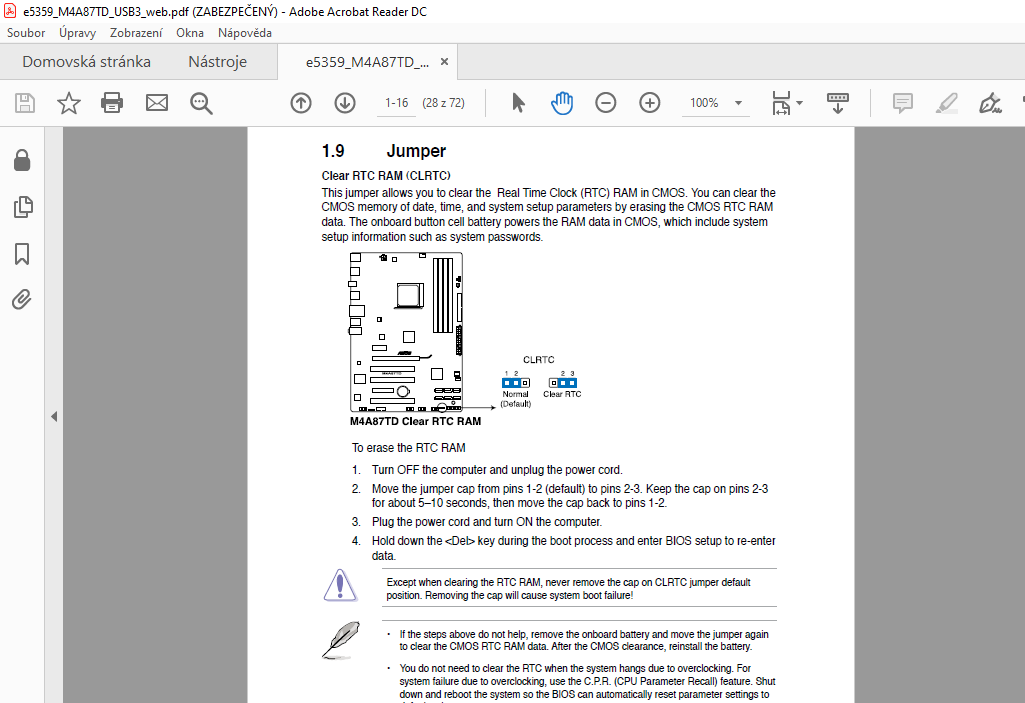
Task: Click the scrolling mode keyboard icon
Action: pyautogui.click(x=838, y=103)
